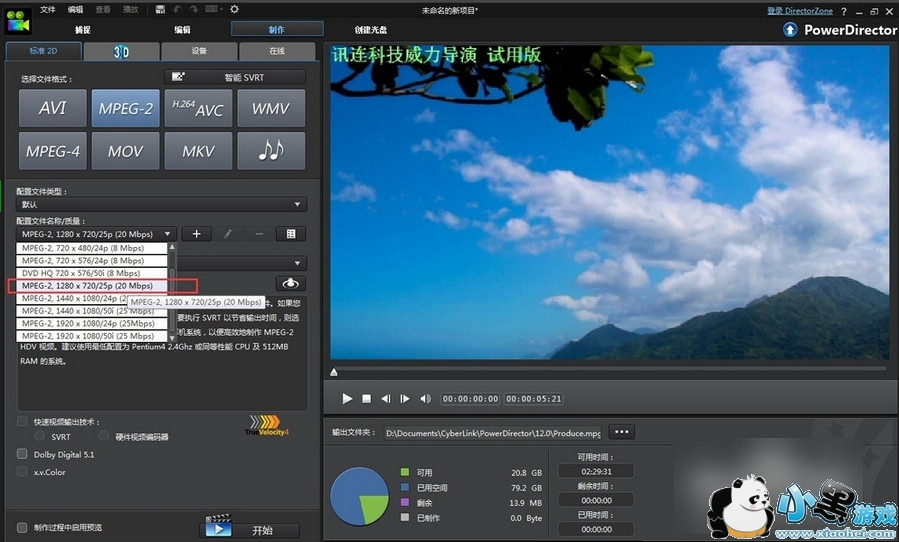
Task: Browse output folder with the ellipsis button
Action: pos(621,432)
